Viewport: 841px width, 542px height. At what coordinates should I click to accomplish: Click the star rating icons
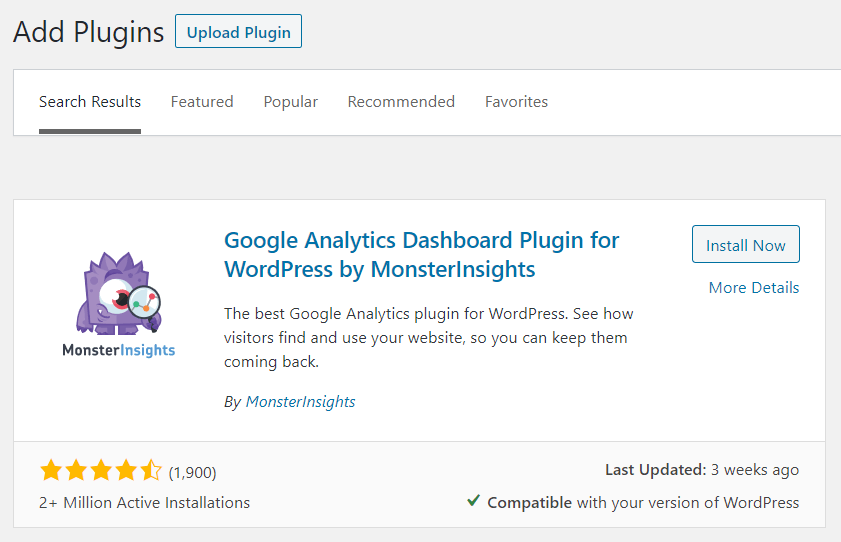click(100, 470)
